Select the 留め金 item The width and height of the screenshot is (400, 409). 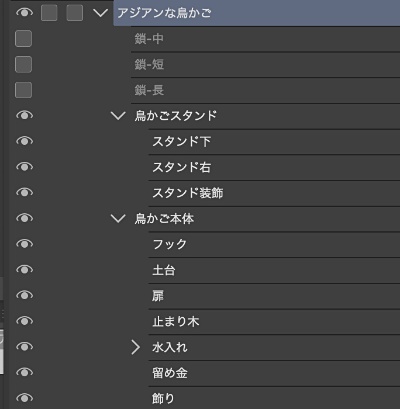click(x=274, y=373)
